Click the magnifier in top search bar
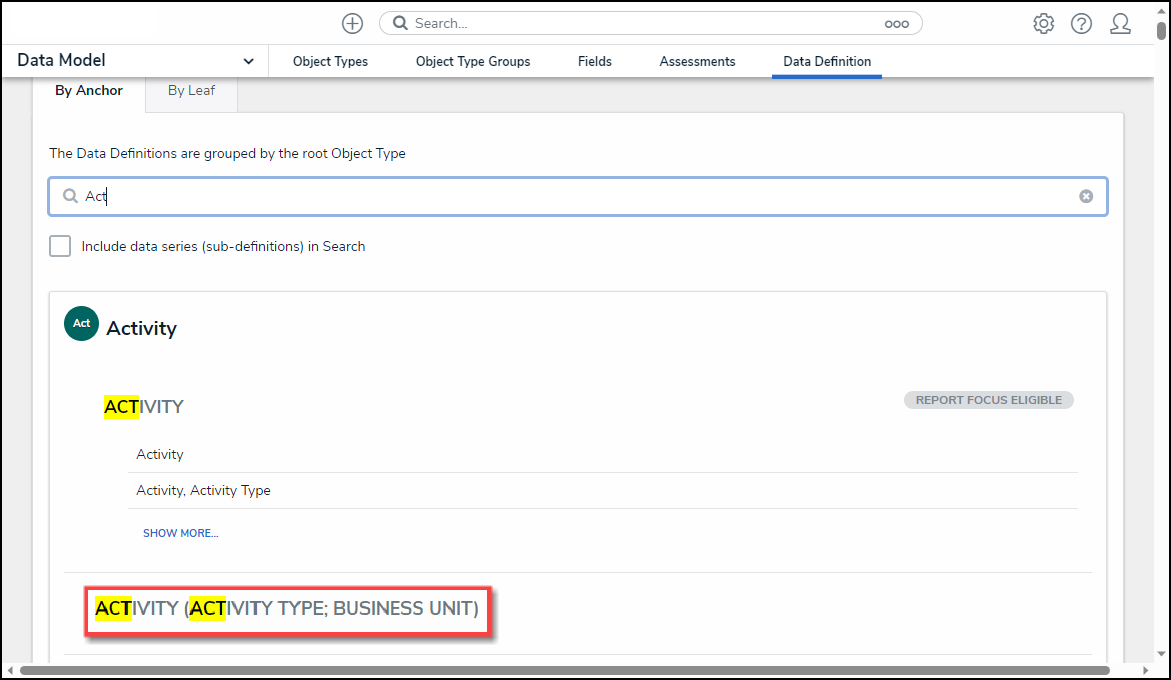Image resolution: width=1171 pixels, height=680 pixels. point(399,23)
